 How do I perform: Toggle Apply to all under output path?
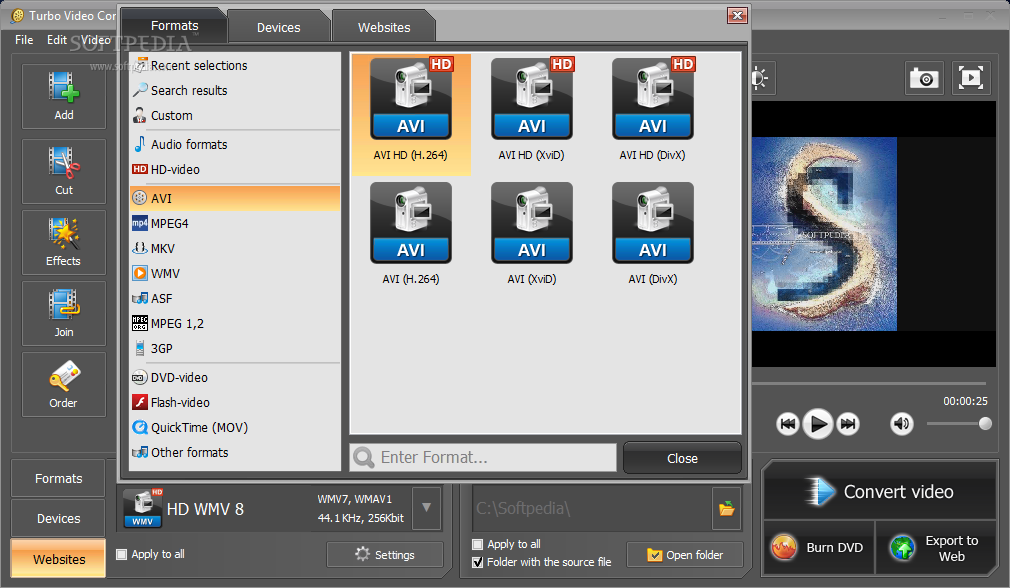click(x=477, y=544)
